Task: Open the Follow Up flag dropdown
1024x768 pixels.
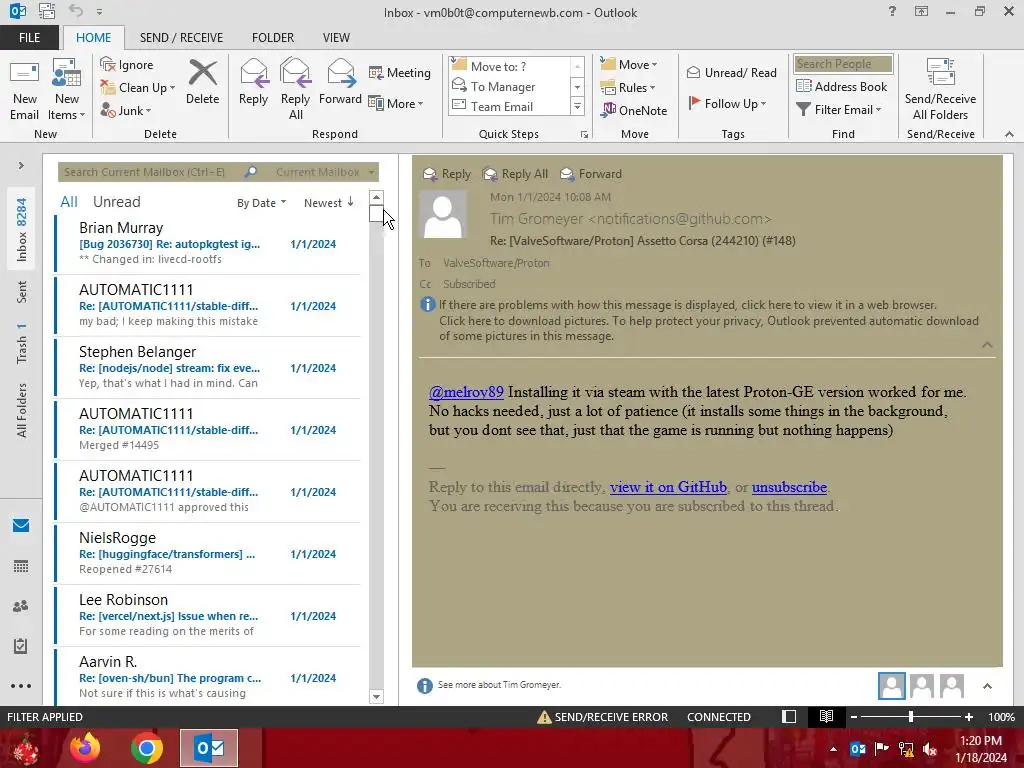Action: [727, 103]
